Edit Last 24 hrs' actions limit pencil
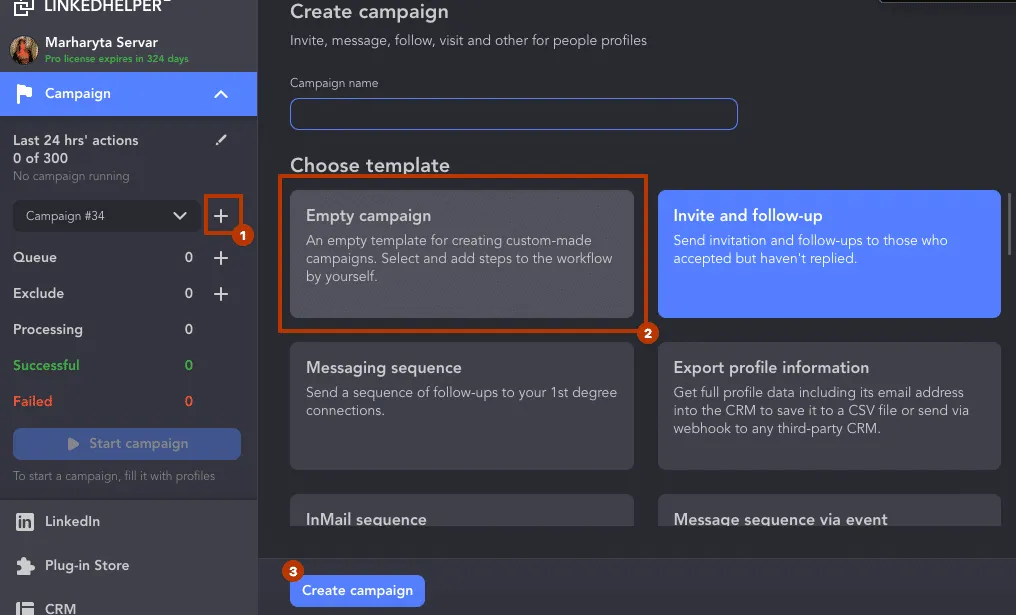This screenshot has width=1016, height=615. (x=221, y=140)
